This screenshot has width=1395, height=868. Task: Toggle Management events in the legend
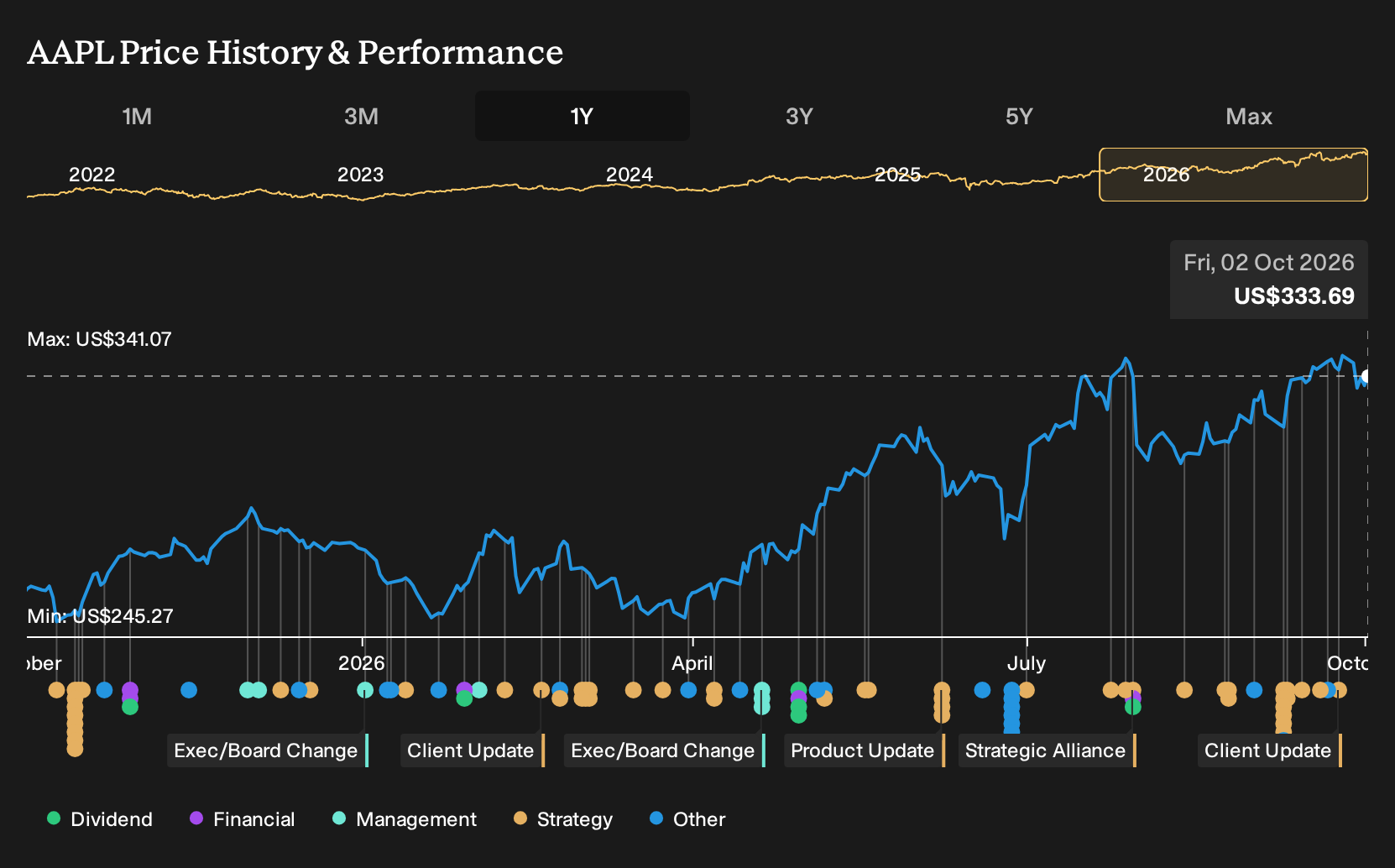(x=405, y=818)
